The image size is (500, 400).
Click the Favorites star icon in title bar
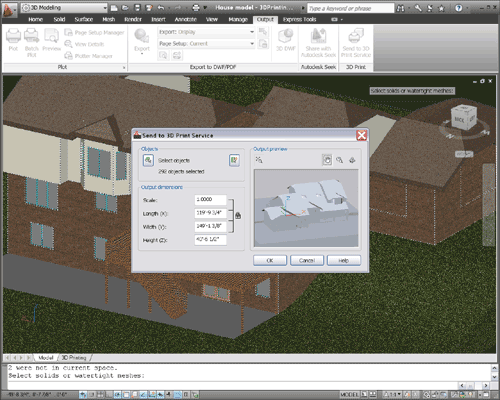click(441, 8)
